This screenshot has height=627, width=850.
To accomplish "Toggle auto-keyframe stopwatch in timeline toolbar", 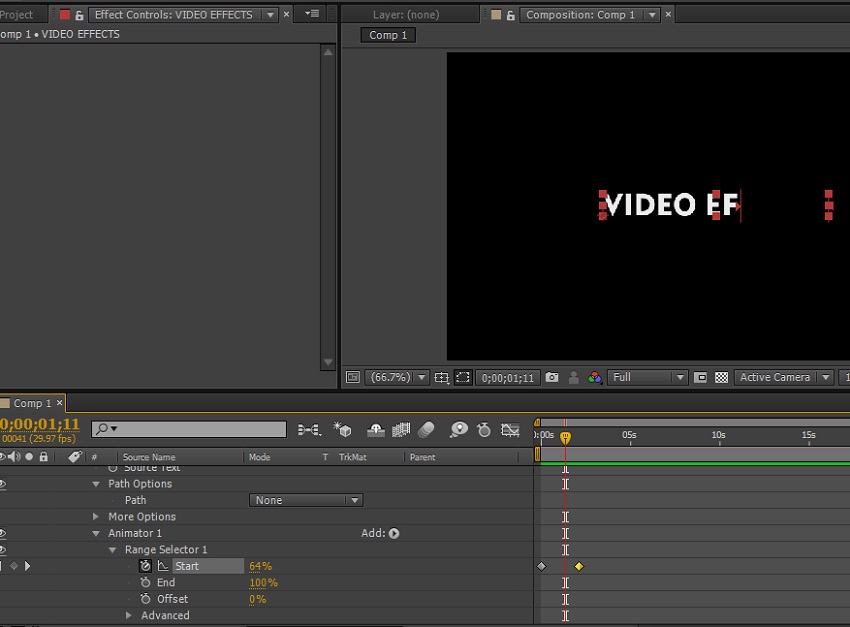I will [484, 430].
